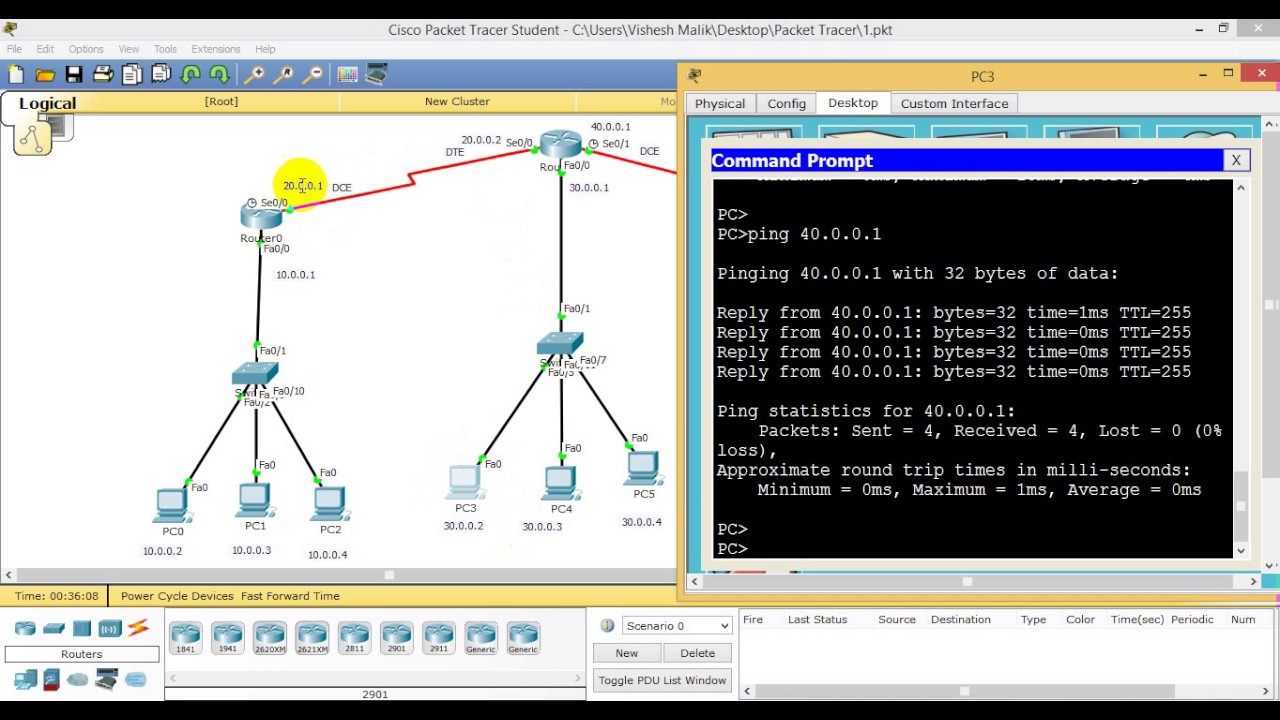Click Power Cycle Devices
This screenshot has height=720, width=1280.
177,596
